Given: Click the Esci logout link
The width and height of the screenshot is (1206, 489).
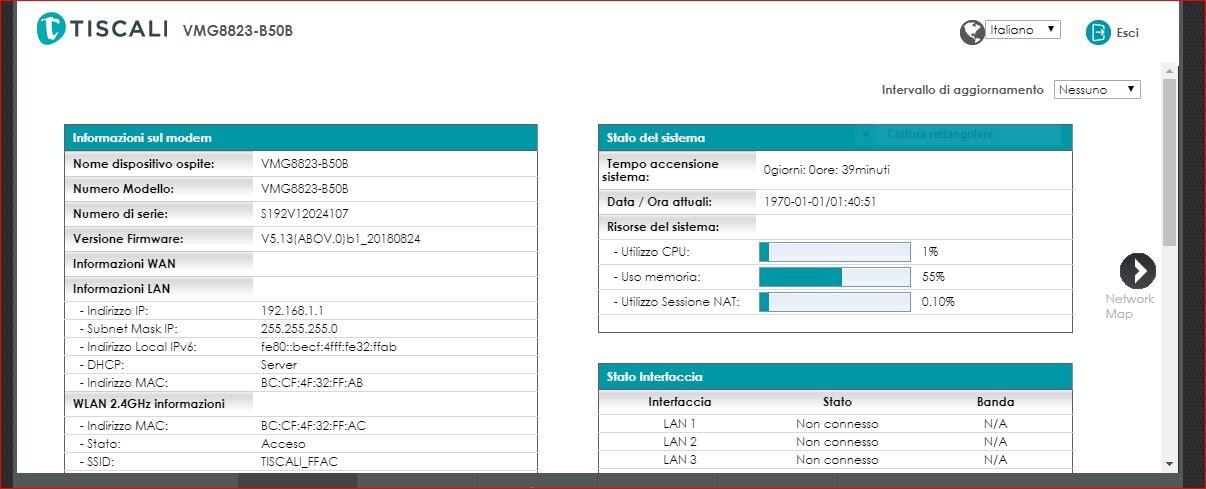Looking at the screenshot, I should [1127, 32].
